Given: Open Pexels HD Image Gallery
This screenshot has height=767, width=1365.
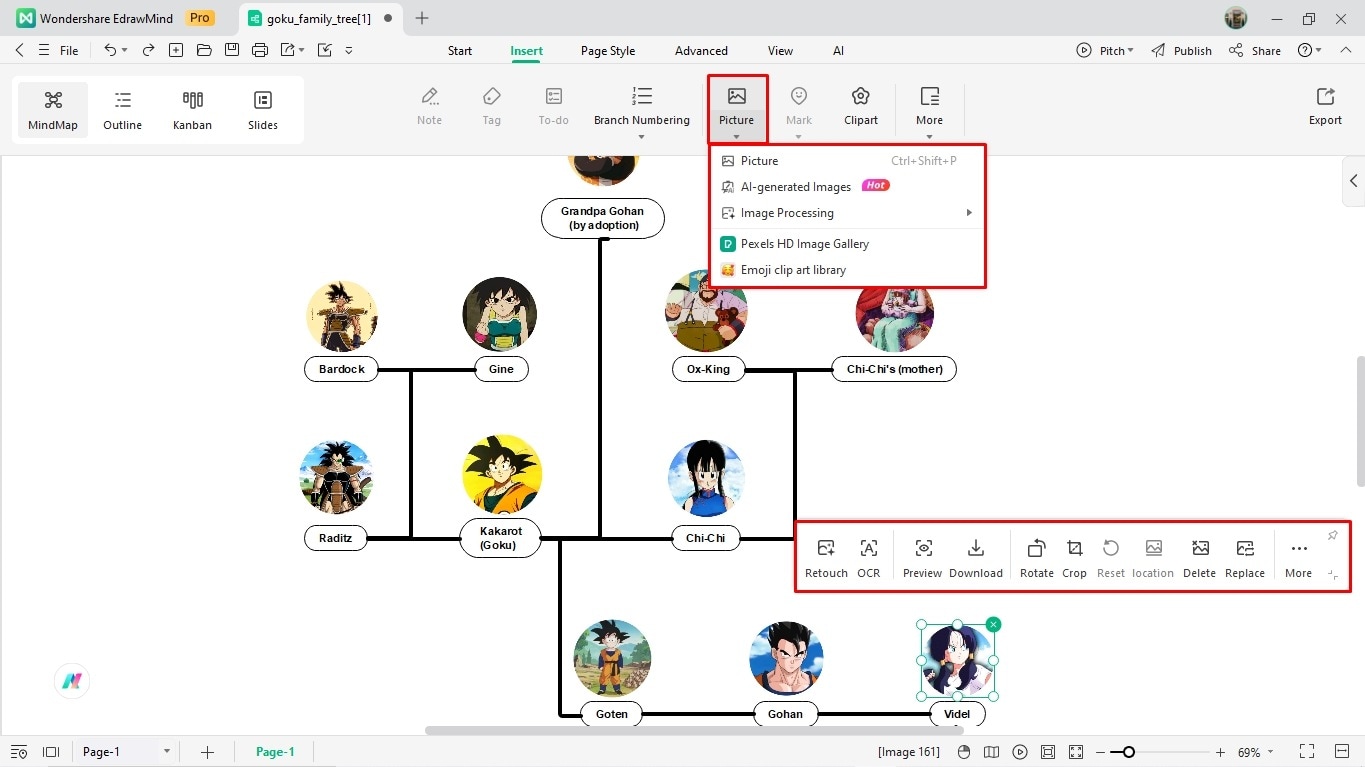Looking at the screenshot, I should [x=848, y=244].
